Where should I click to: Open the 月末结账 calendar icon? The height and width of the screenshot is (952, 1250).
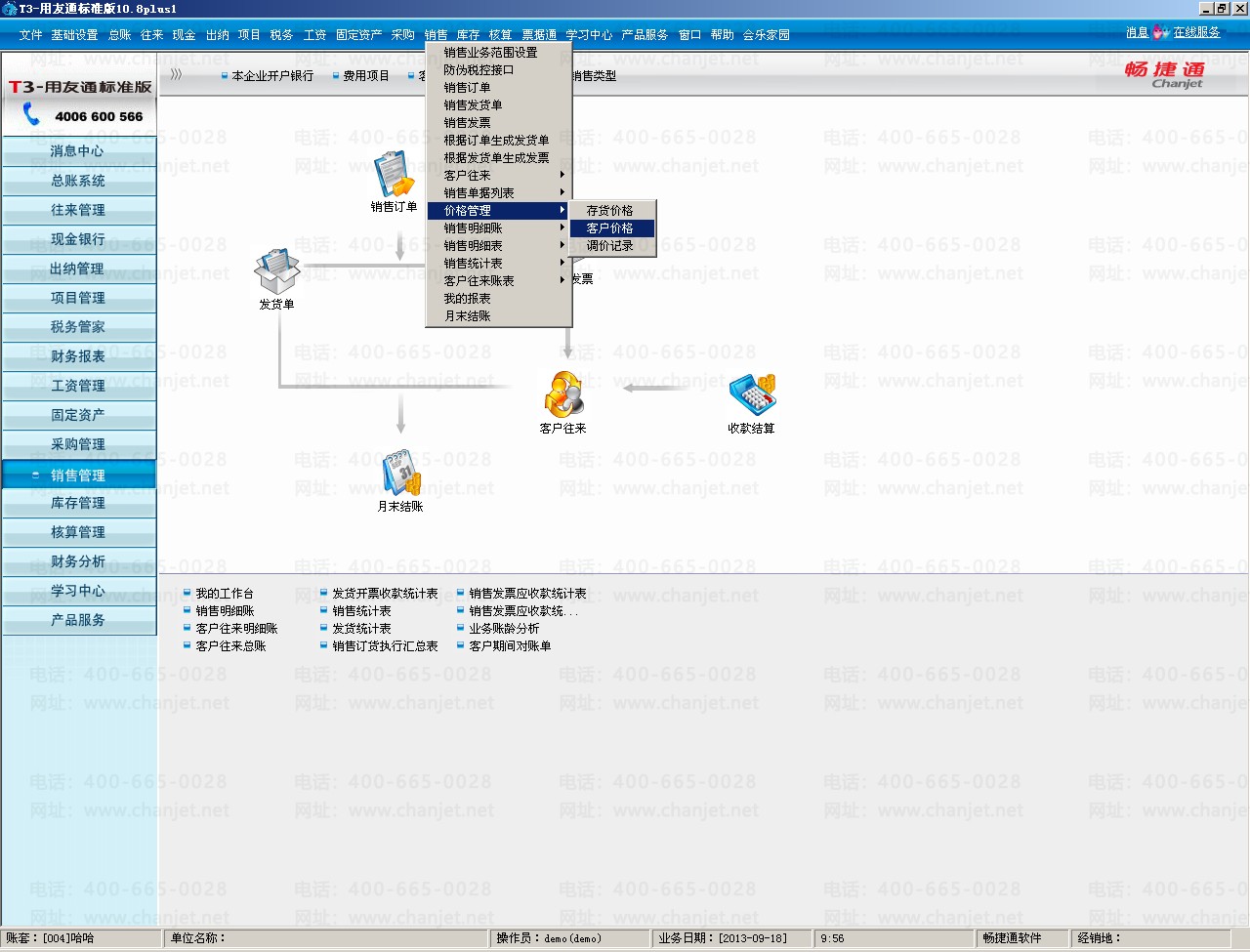400,473
